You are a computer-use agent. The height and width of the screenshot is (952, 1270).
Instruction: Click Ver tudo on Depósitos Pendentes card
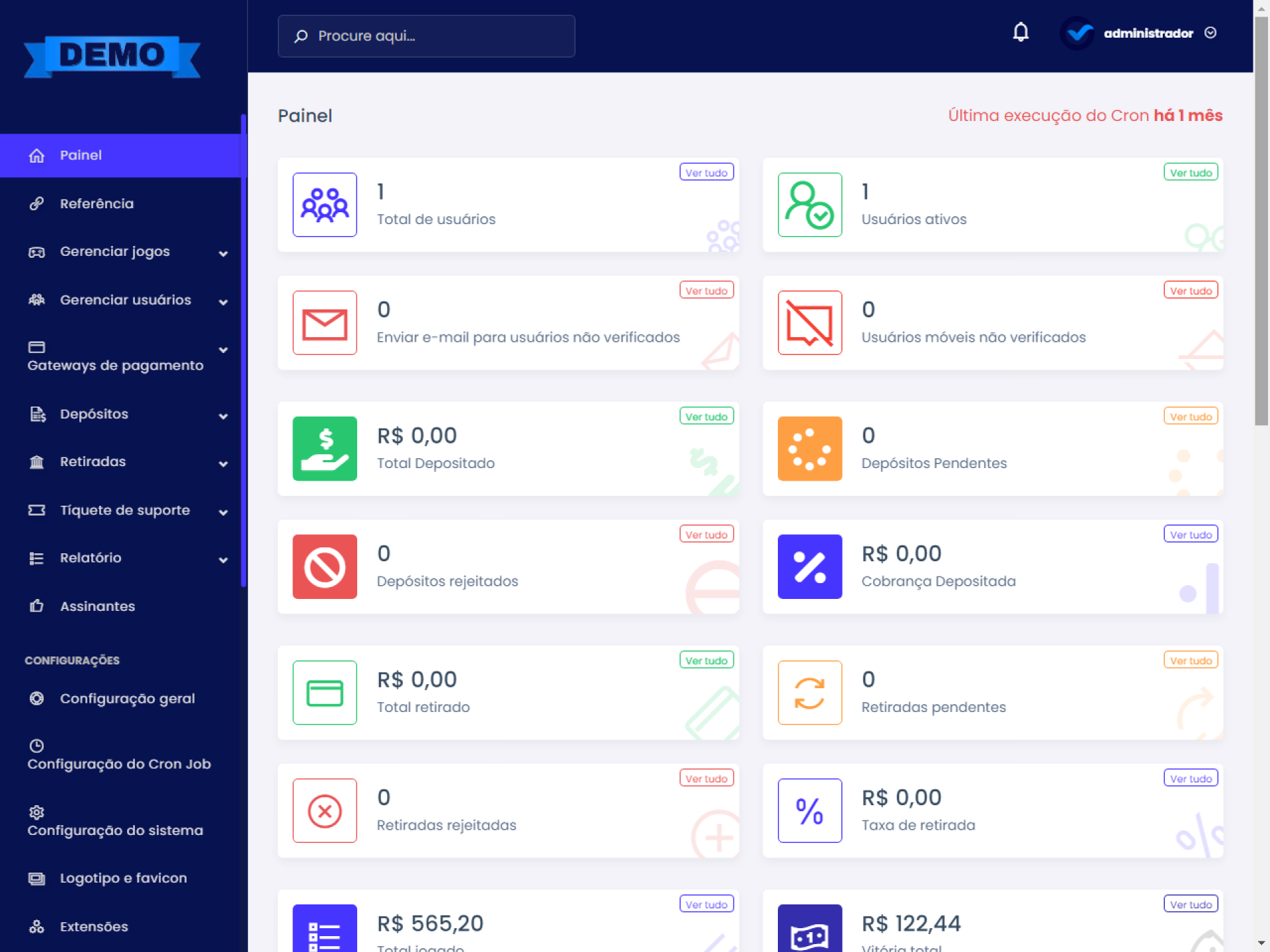(1191, 416)
